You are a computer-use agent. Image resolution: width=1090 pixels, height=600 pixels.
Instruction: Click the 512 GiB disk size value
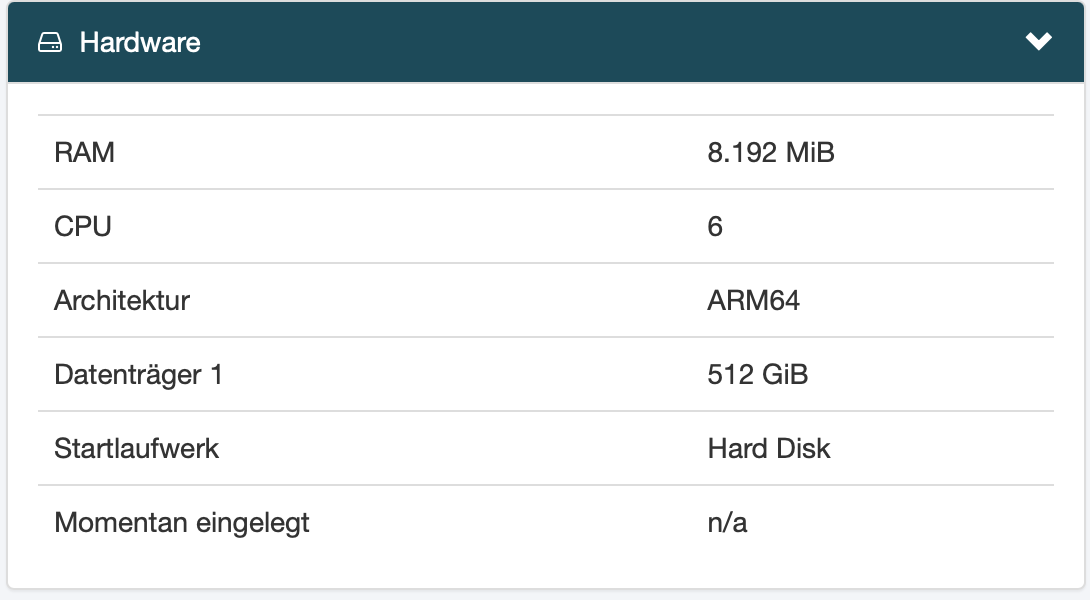(758, 375)
